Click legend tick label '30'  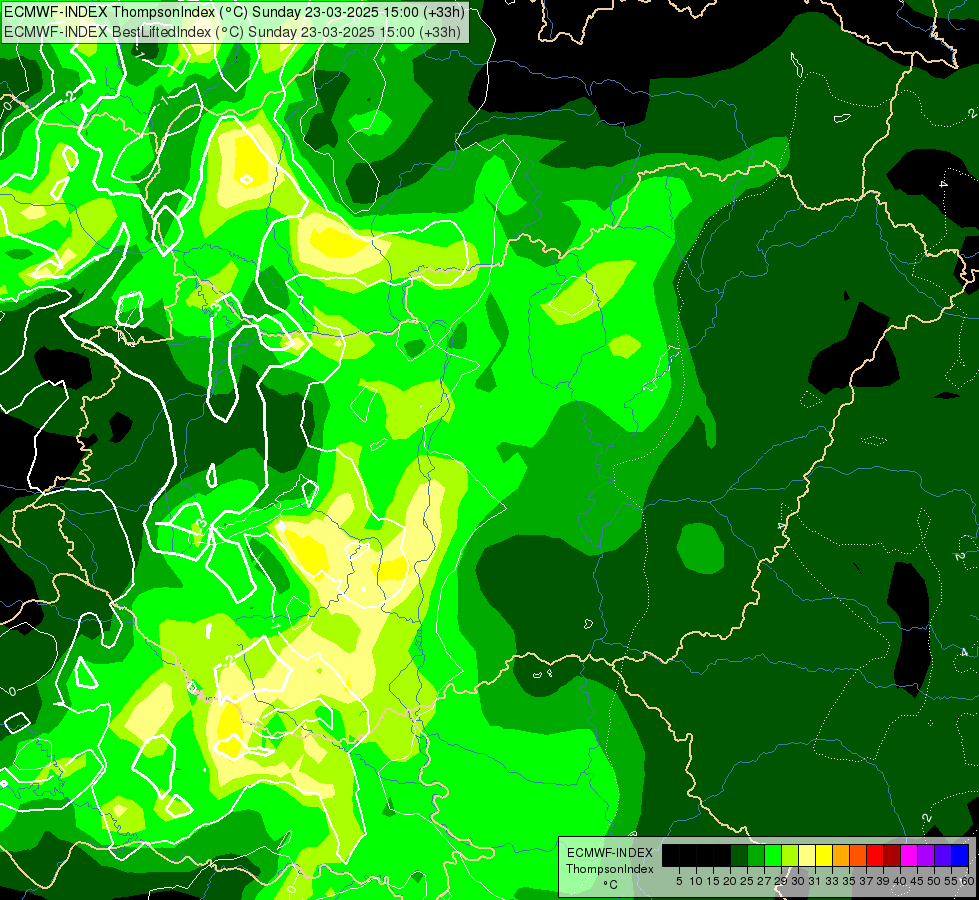[x=799, y=881]
